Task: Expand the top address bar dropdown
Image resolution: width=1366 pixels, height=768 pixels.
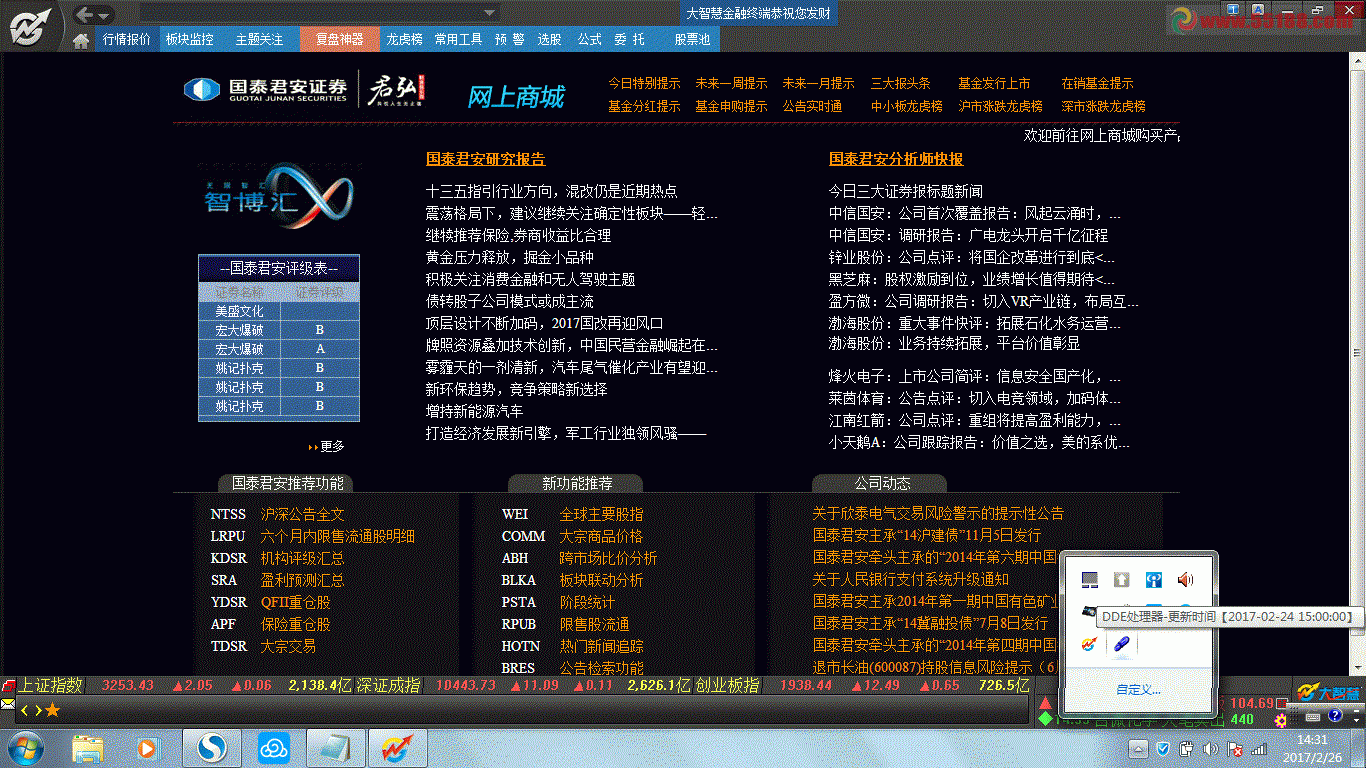Action: (x=489, y=13)
